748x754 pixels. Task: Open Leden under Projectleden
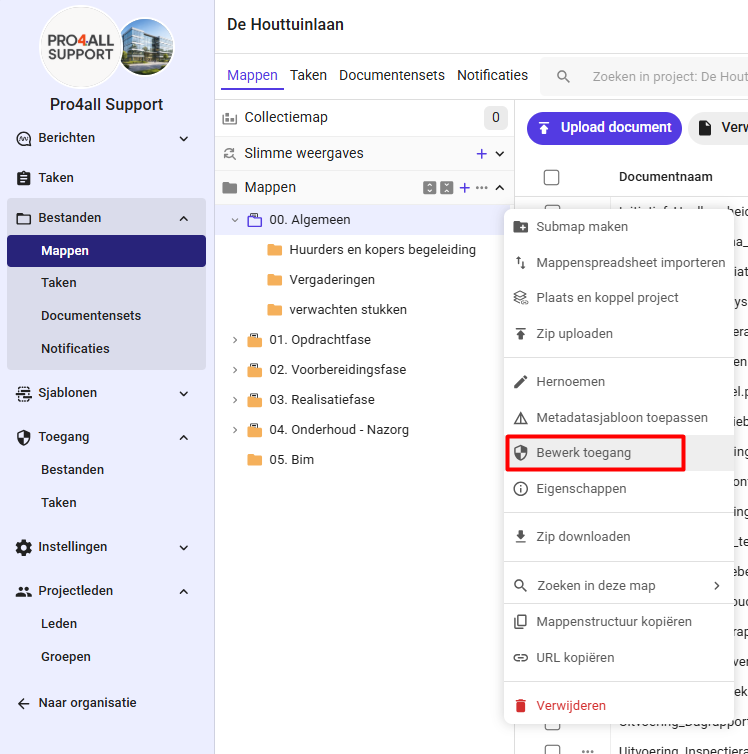click(x=59, y=624)
